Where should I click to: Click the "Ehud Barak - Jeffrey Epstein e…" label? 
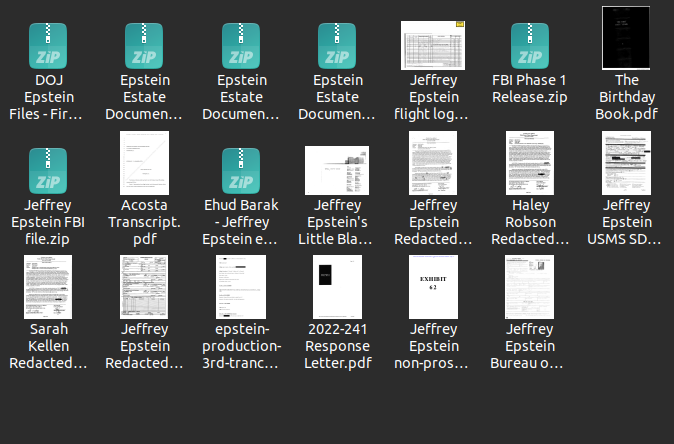tap(241, 222)
